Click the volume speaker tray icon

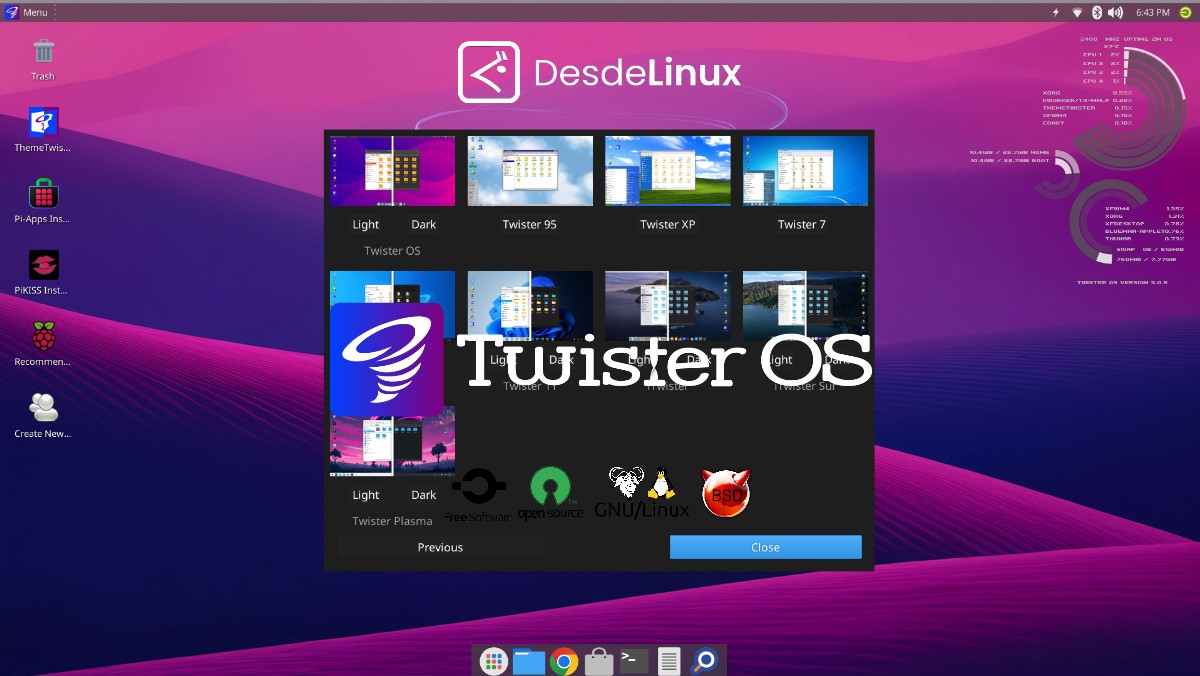pyautogui.click(x=1115, y=12)
